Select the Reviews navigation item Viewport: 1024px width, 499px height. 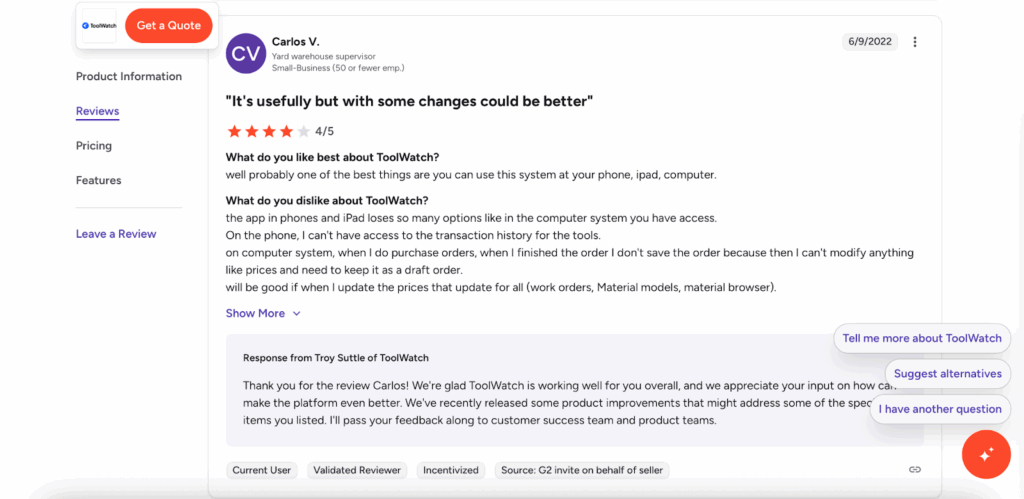[x=98, y=111]
